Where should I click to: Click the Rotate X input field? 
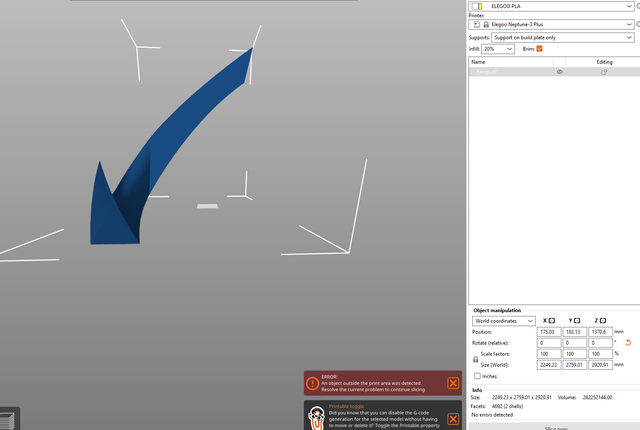click(549, 343)
